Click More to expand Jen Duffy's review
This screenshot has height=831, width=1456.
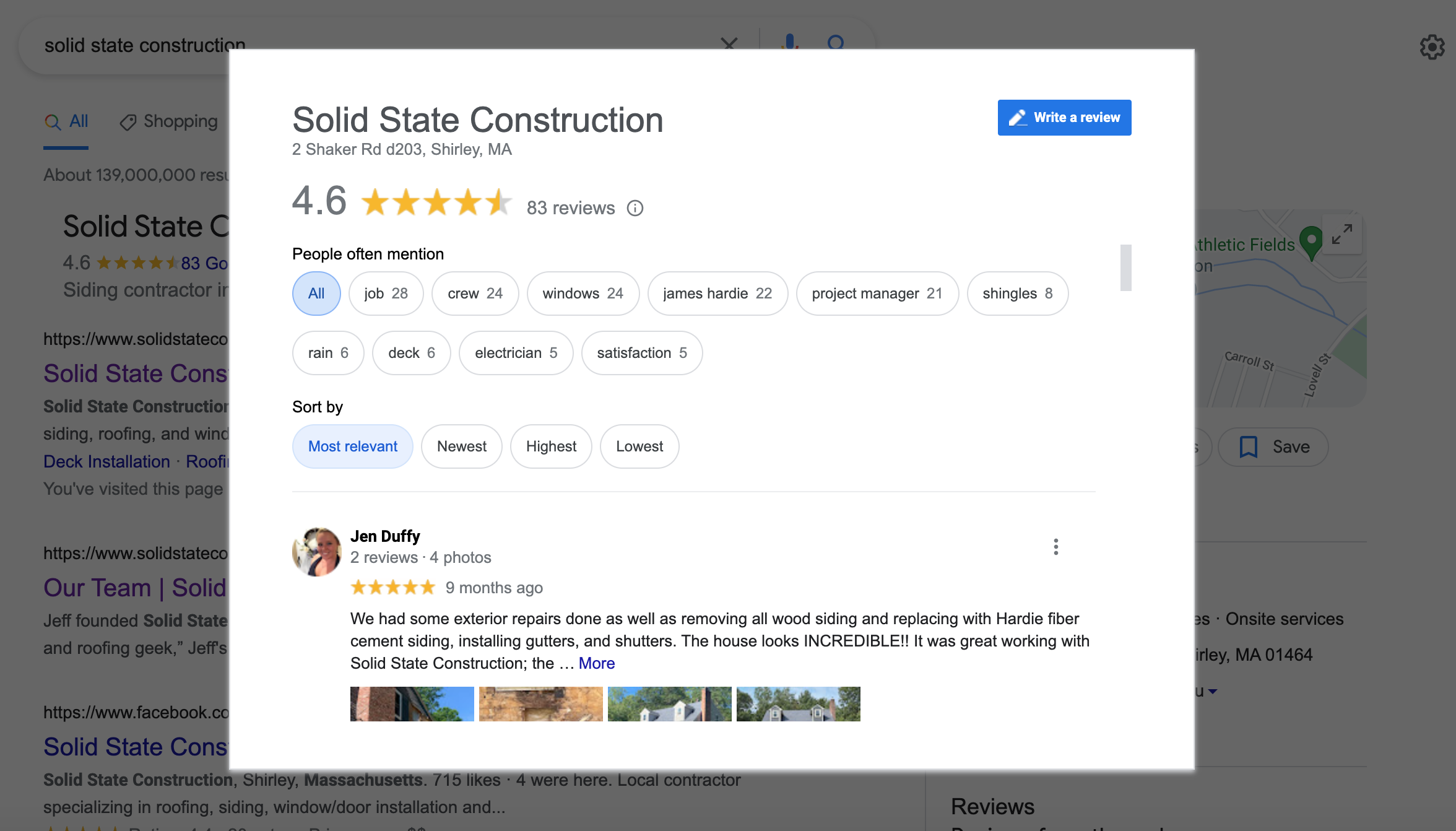[x=597, y=663]
